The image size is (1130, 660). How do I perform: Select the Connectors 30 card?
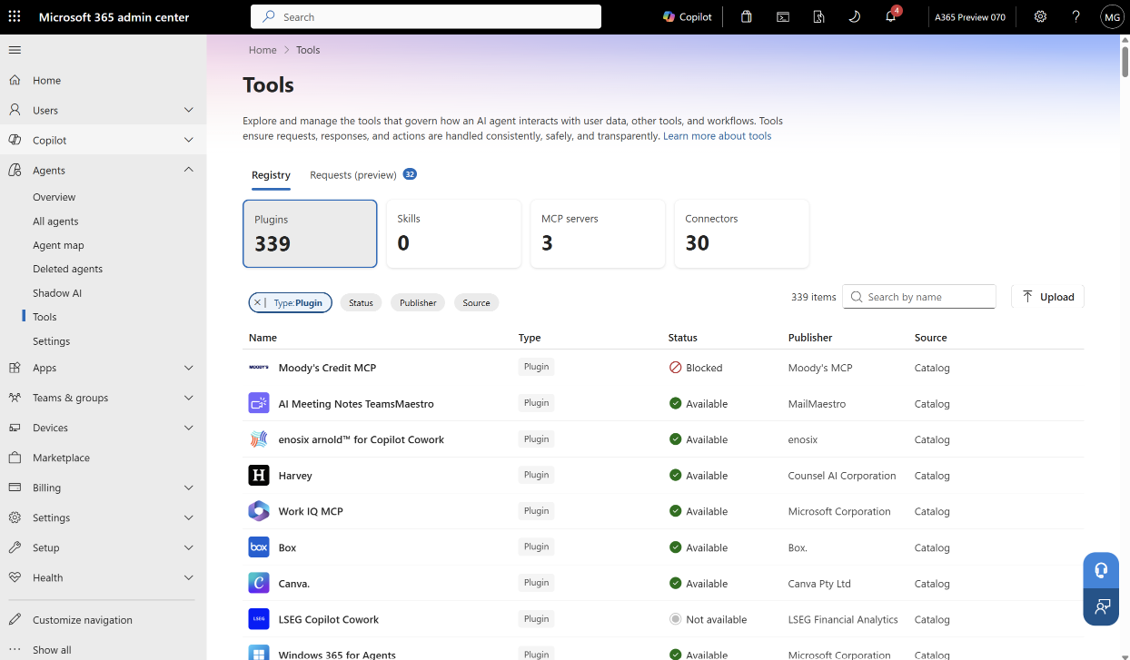[742, 233]
